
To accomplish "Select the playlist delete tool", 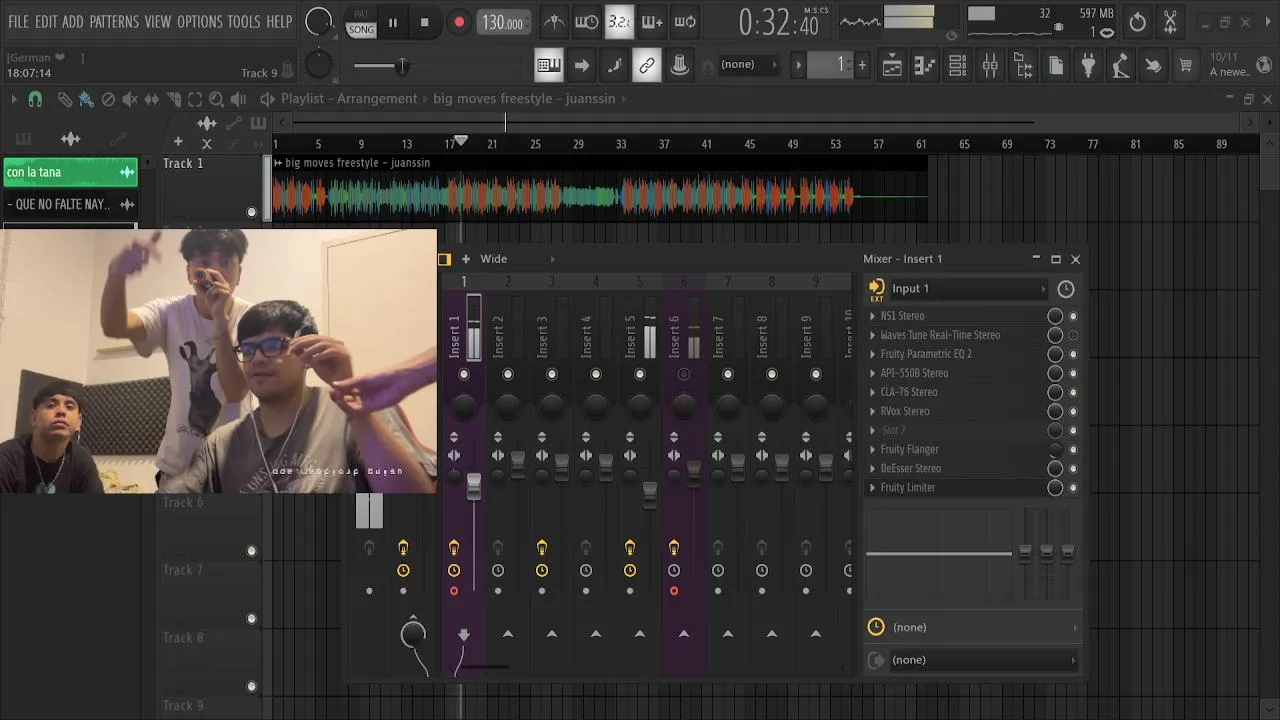I will pyautogui.click(x=108, y=99).
